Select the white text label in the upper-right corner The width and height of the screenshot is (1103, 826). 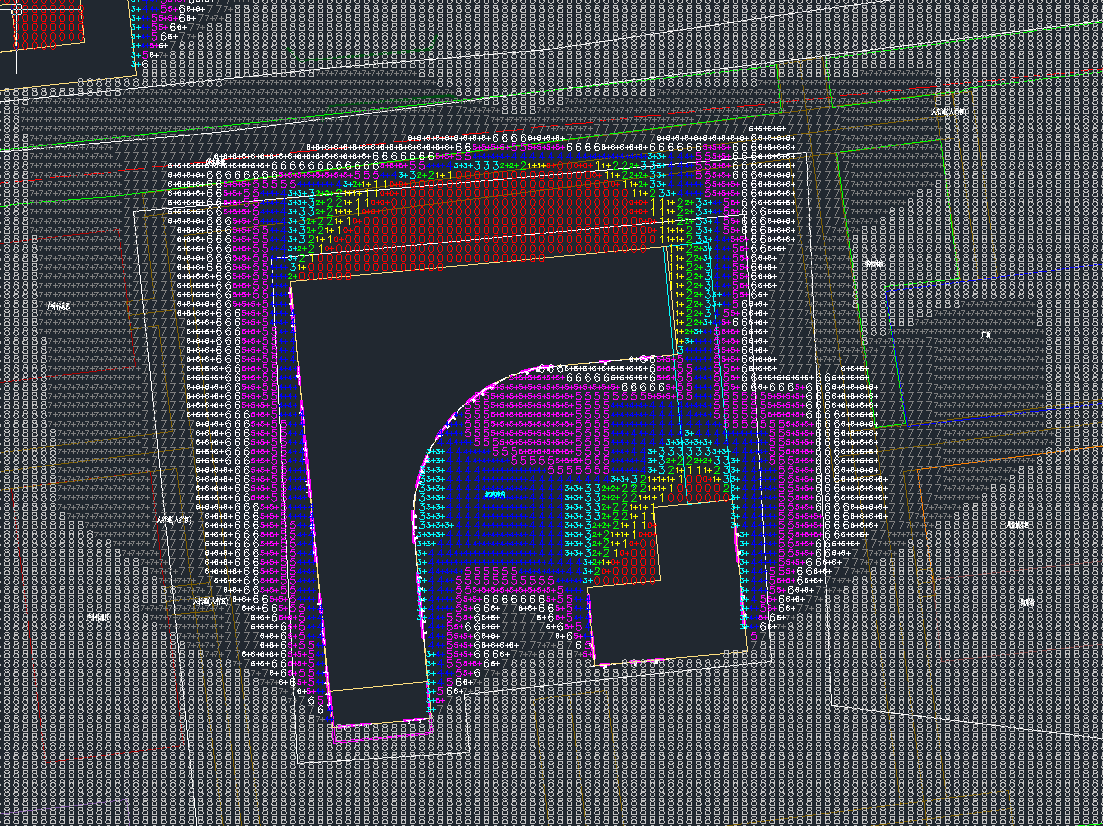coord(948,112)
